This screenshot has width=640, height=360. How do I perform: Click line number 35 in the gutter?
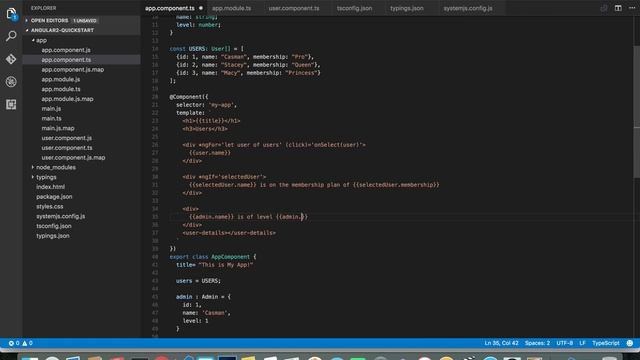pyautogui.click(x=155, y=217)
